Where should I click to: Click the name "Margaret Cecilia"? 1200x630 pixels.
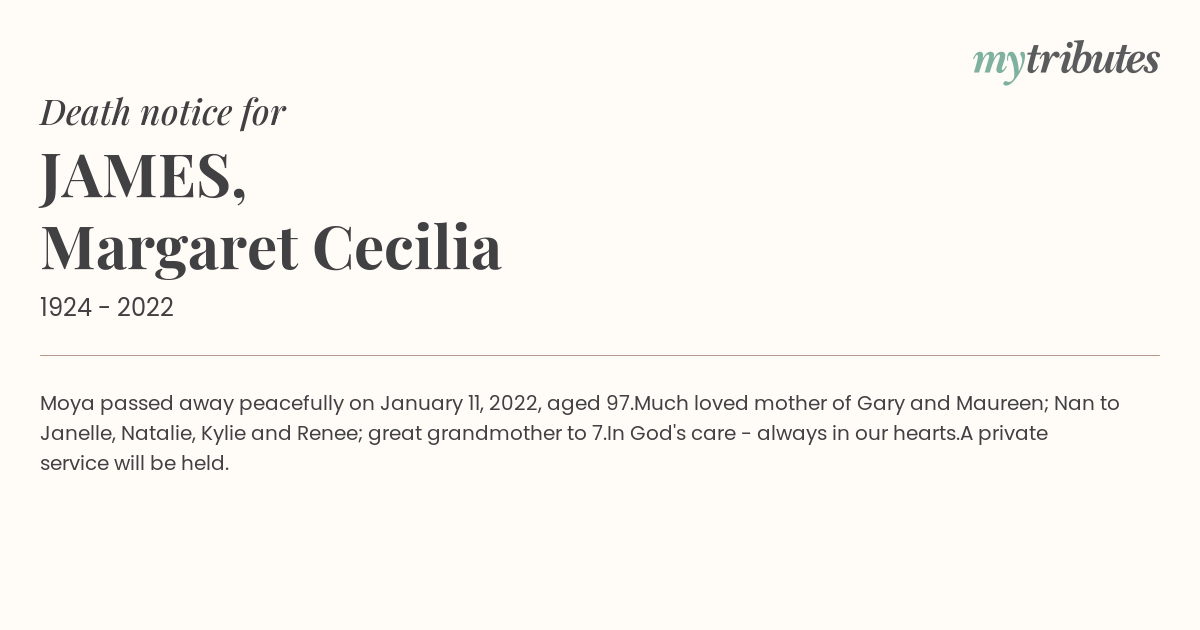[x=271, y=249]
